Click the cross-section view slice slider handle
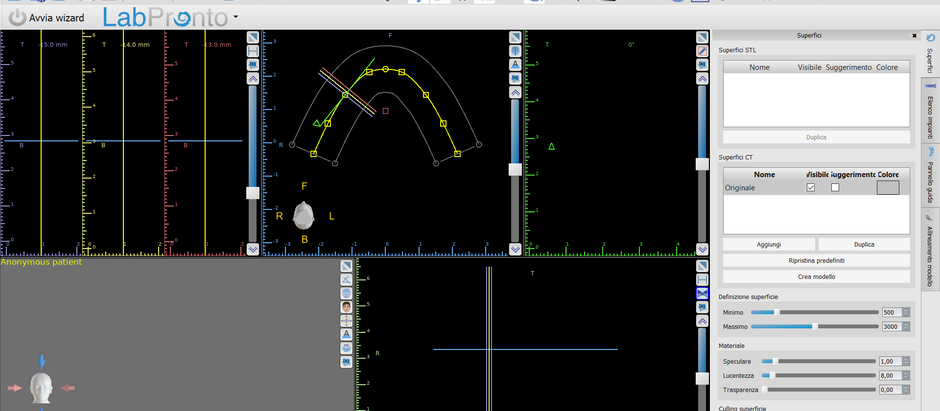Image resolution: width=940 pixels, height=411 pixels. (252, 192)
